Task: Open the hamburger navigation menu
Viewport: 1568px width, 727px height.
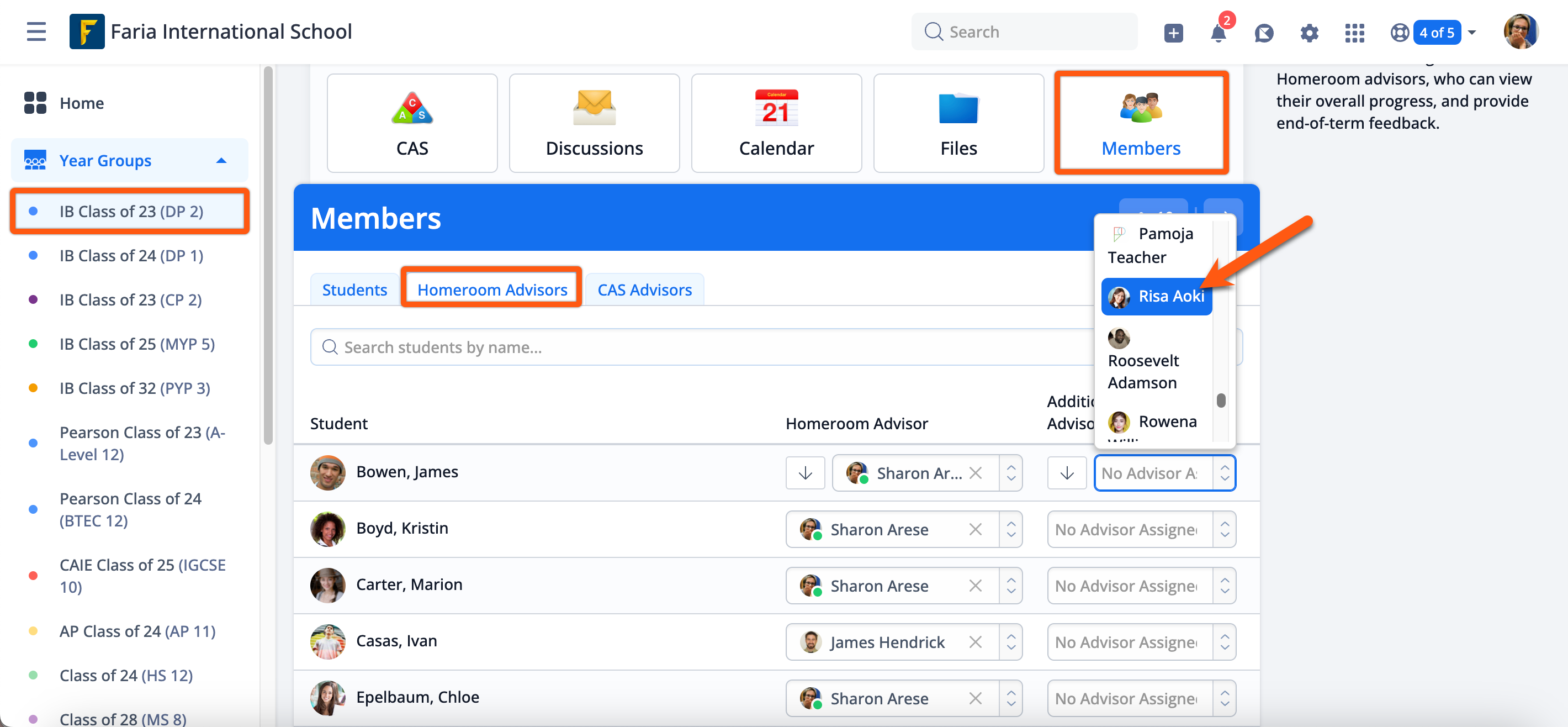Action: (36, 31)
